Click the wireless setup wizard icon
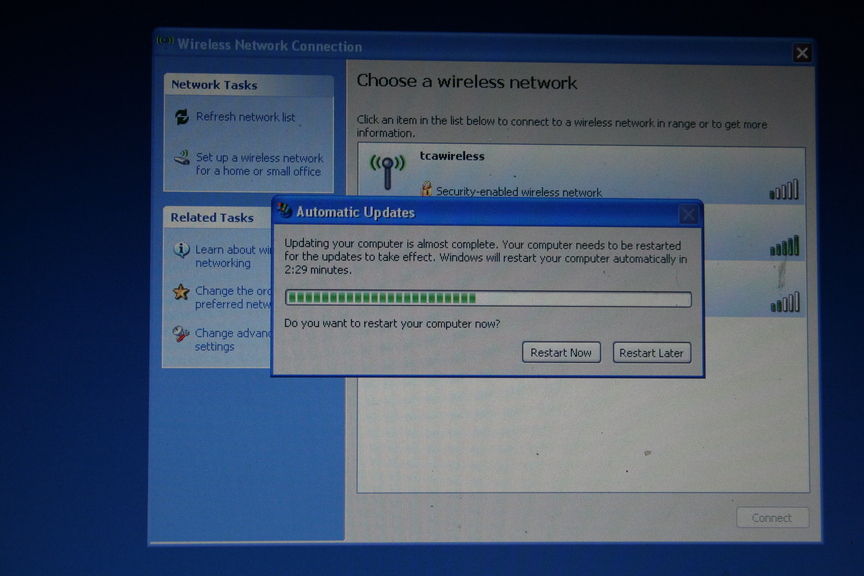The width and height of the screenshot is (864, 576). [182, 158]
